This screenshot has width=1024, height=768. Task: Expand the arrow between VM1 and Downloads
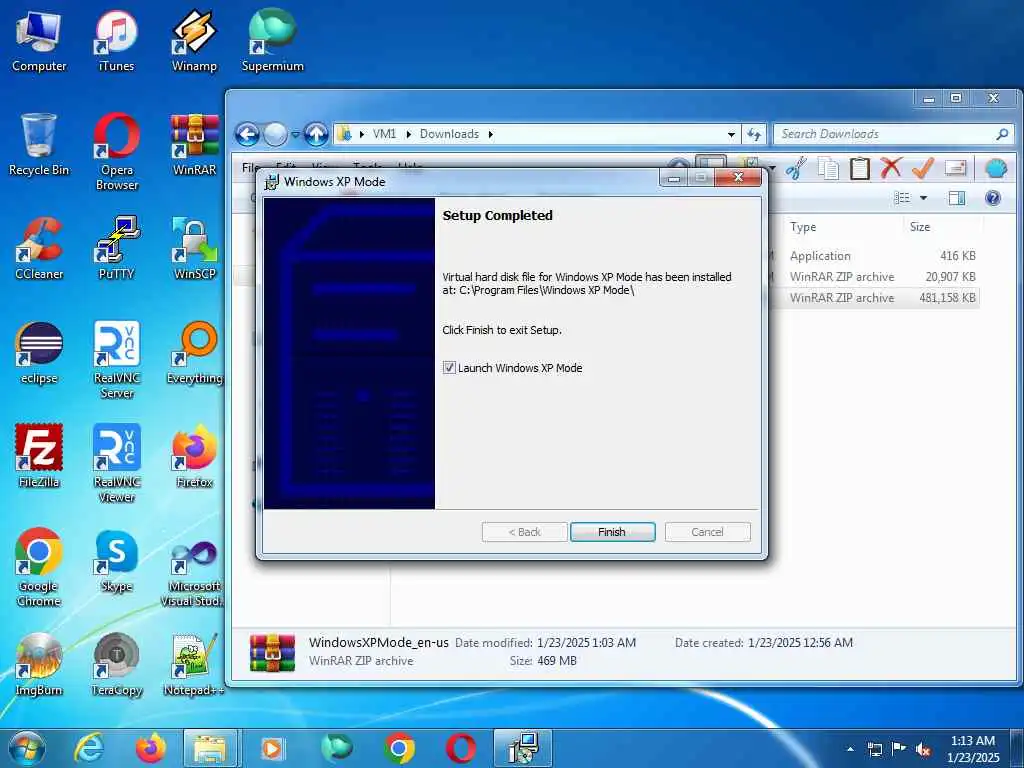tap(409, 134)
